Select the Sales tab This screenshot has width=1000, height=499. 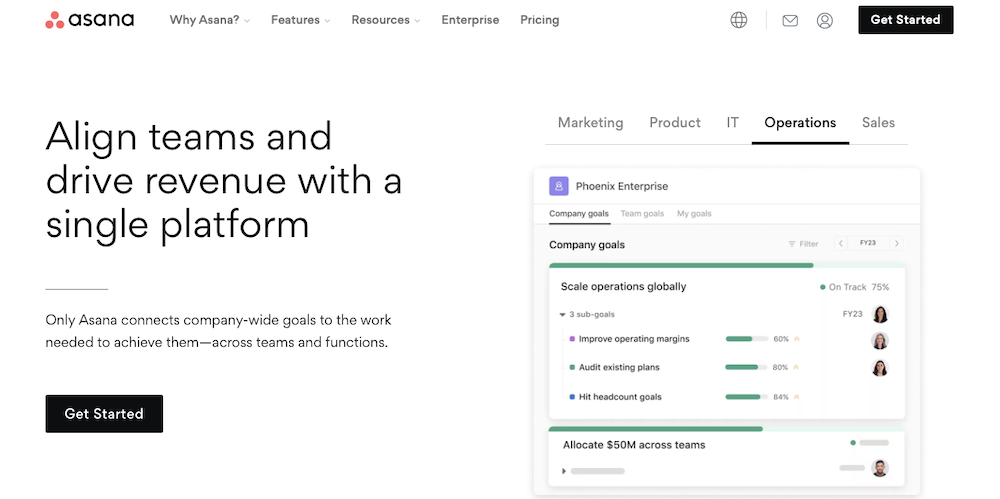pos(878,123)
